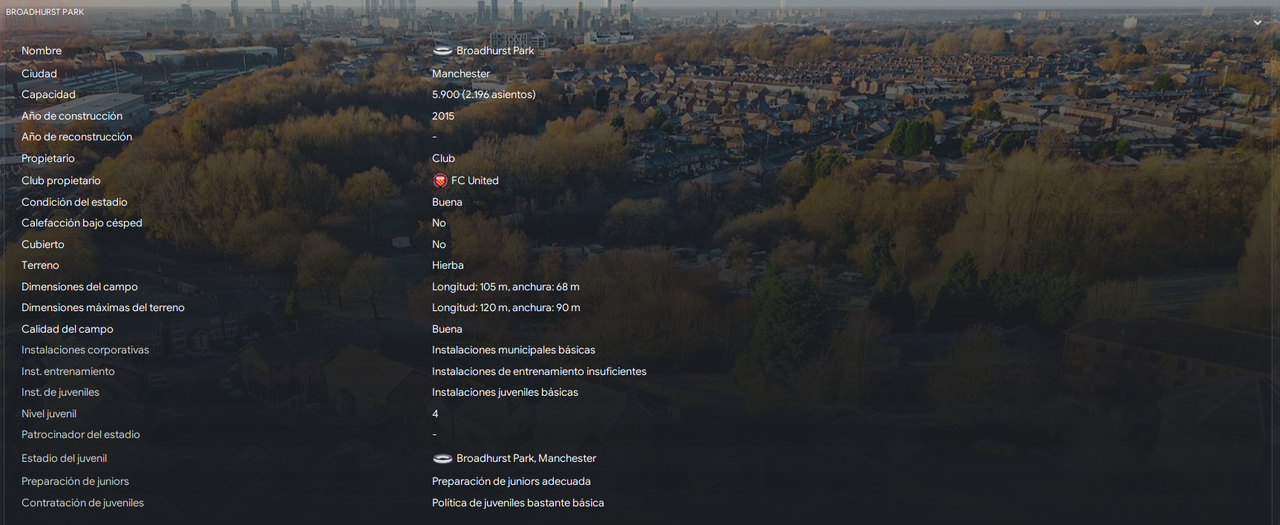Click the Dimensiones del campo label
The image size is (1280, 525).
tap(80, 287)
